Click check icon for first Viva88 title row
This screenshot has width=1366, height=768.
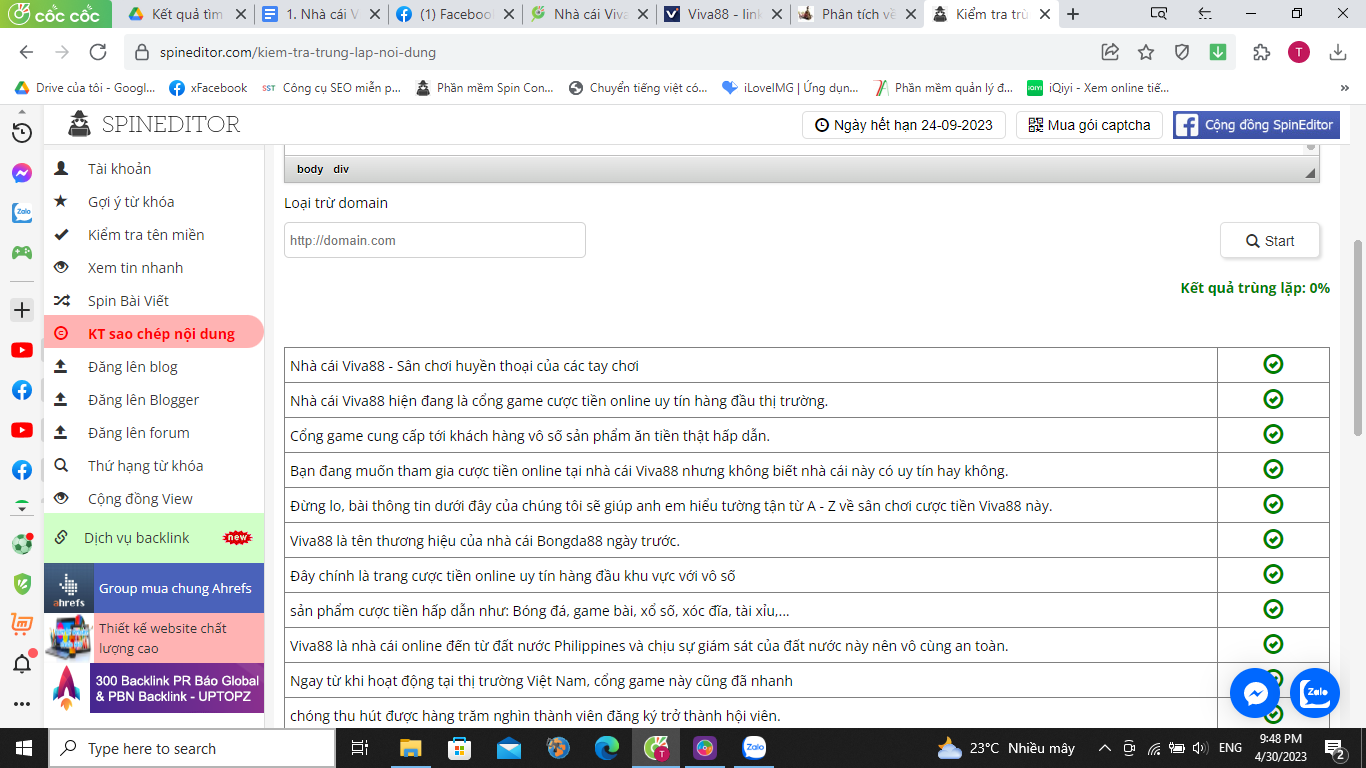[1273, 364]
